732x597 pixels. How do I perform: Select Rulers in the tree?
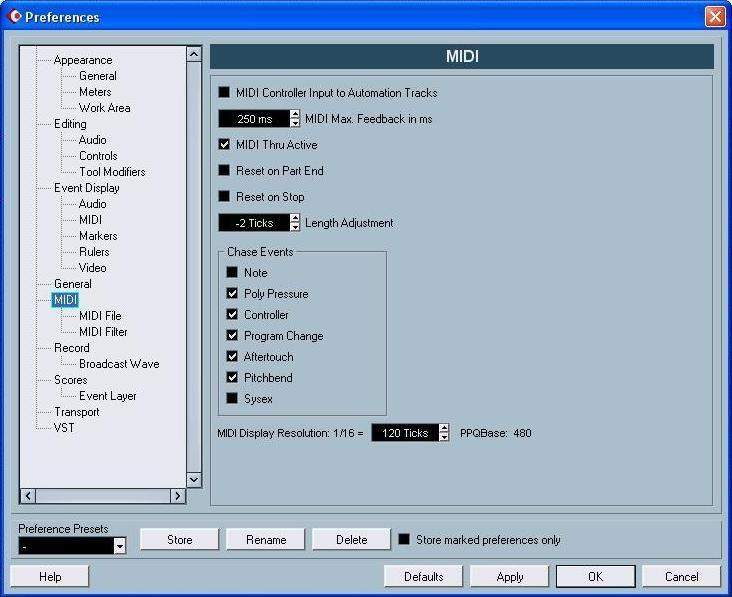pyautogui.click(x=94, y=252)
